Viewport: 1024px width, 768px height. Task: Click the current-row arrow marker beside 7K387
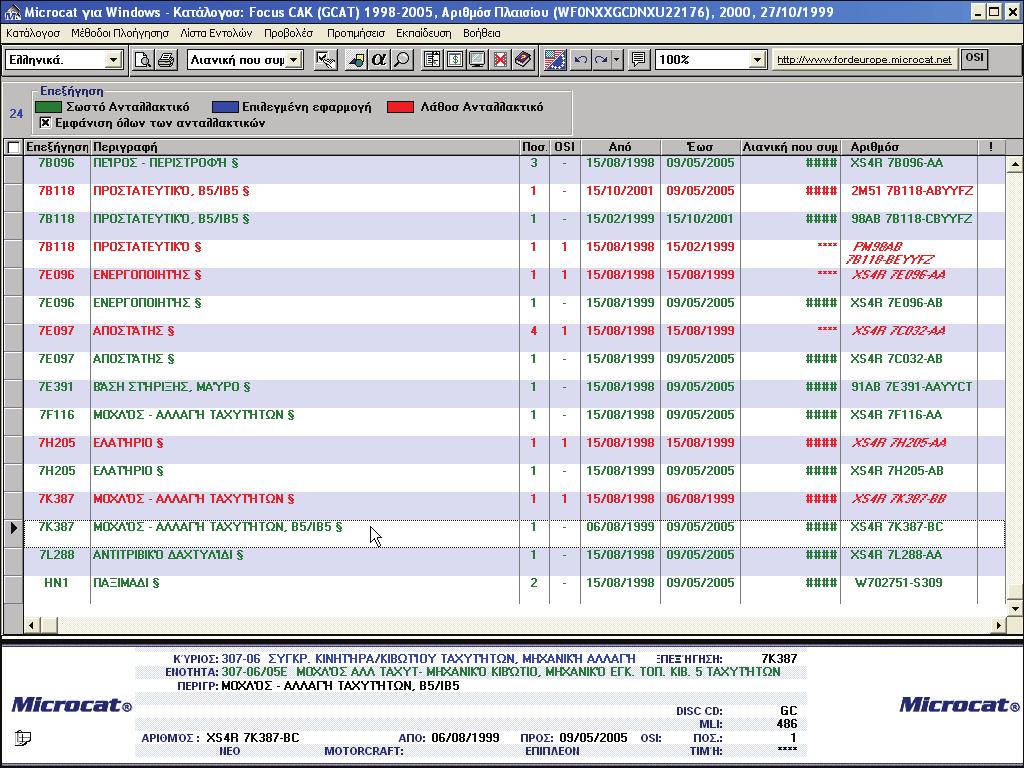14,527
